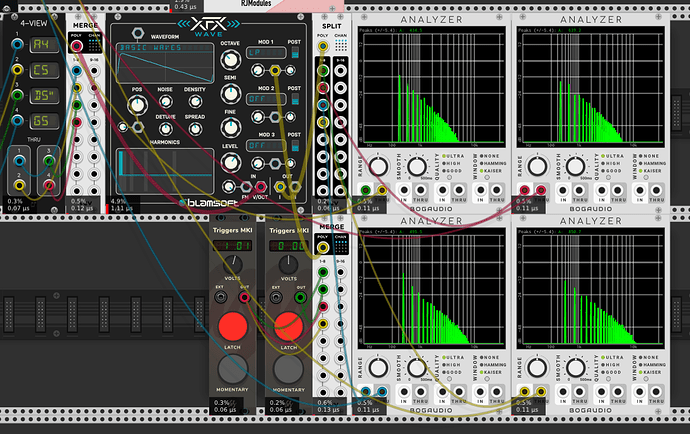The width and height of the screenshot is (690, 434).
Task: Toggle QUALITY switch on green-cabled Analyzer
Action: pyautogui.click(x=449, y=177)
